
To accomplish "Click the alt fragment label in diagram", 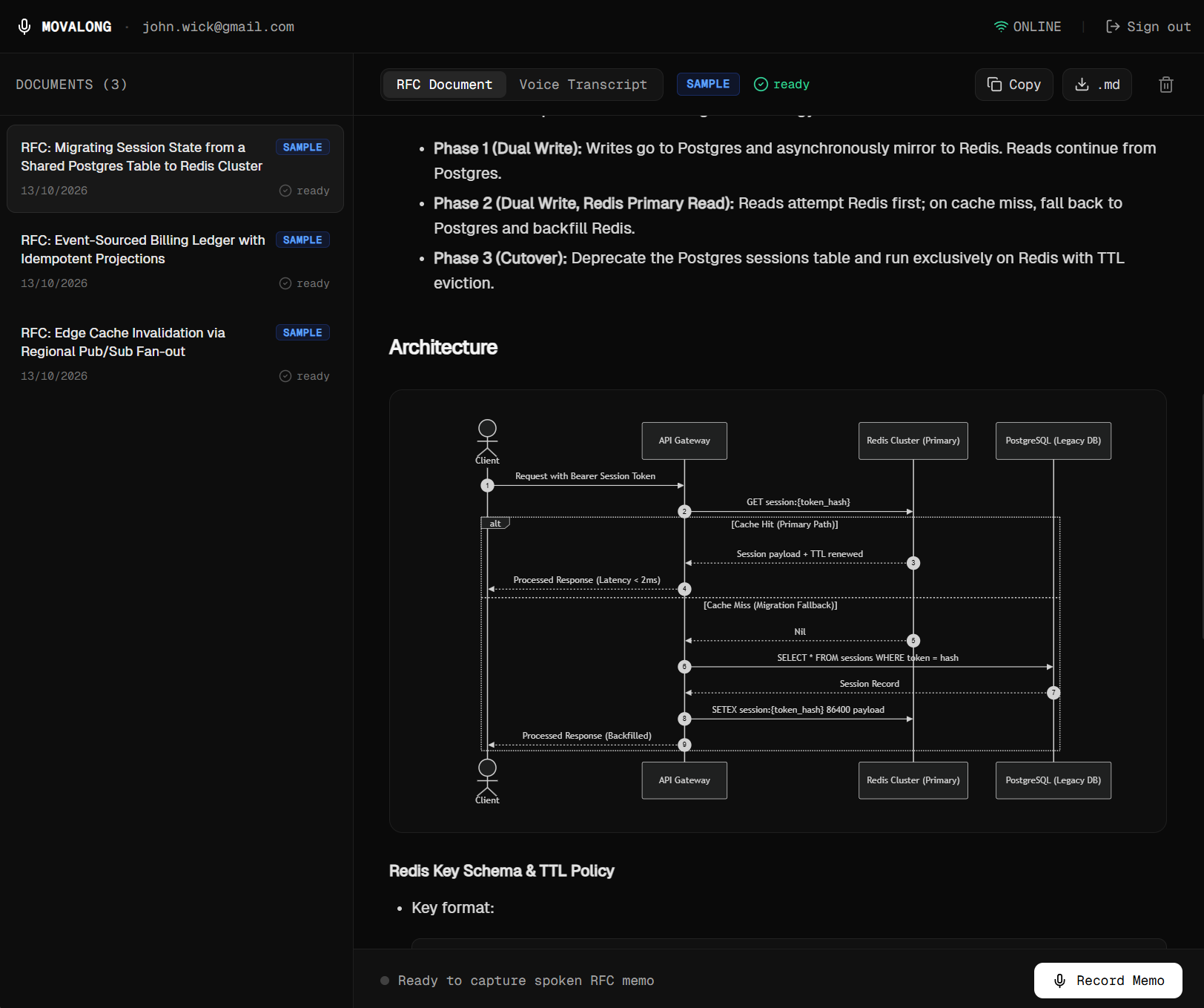I will [495, 524].
